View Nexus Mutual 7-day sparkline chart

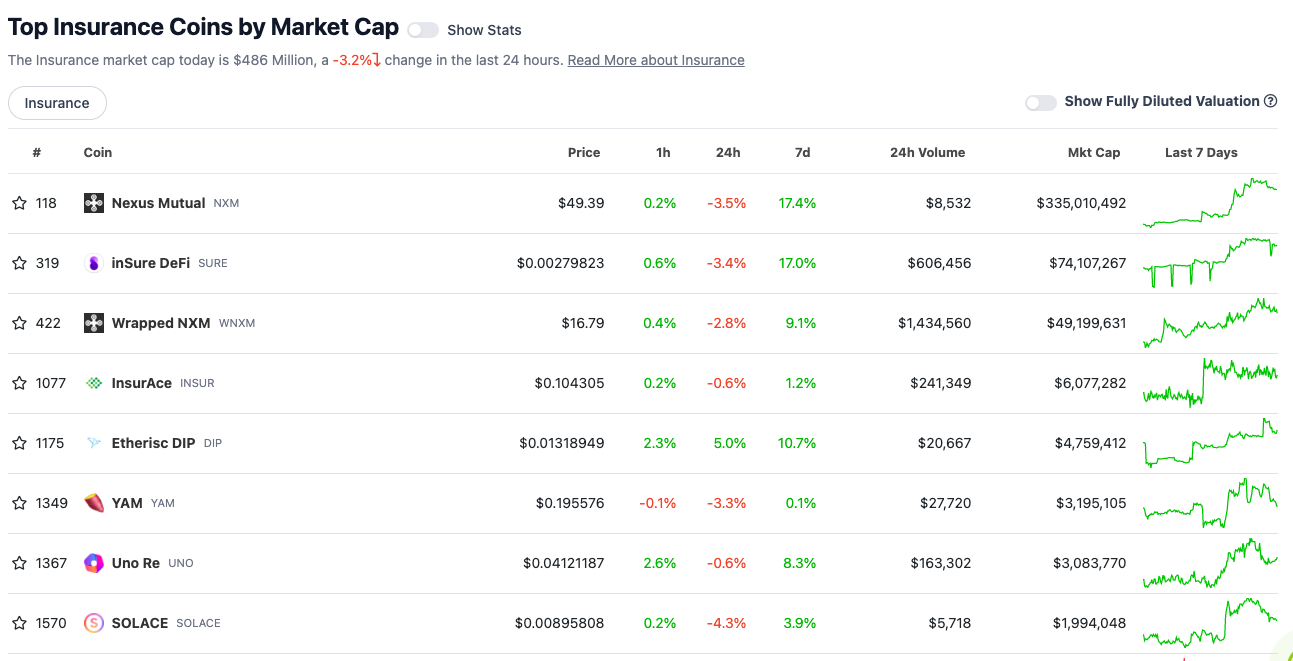[1210, 203]
